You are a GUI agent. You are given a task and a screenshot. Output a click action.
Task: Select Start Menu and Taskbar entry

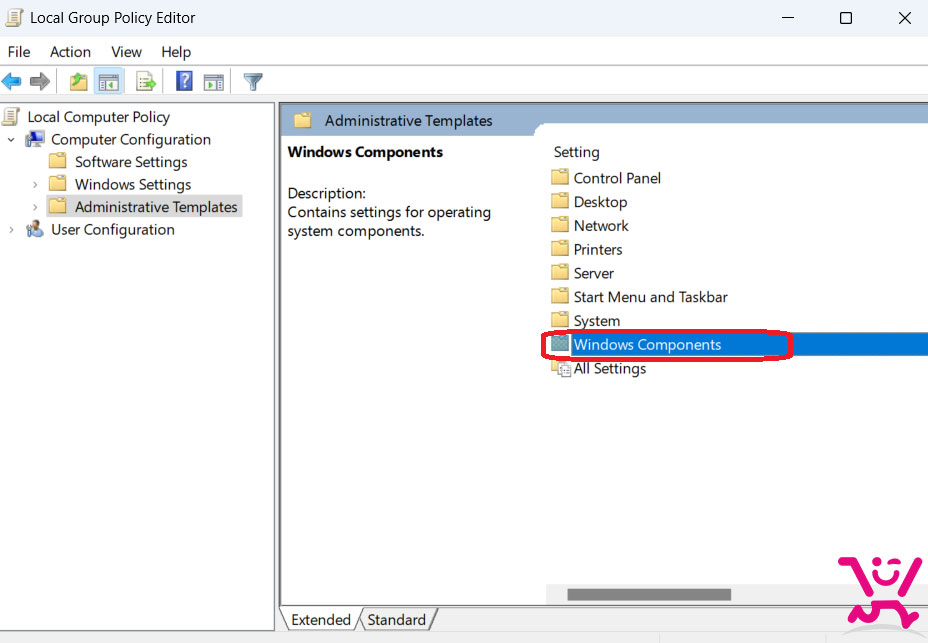click(650, 296)
